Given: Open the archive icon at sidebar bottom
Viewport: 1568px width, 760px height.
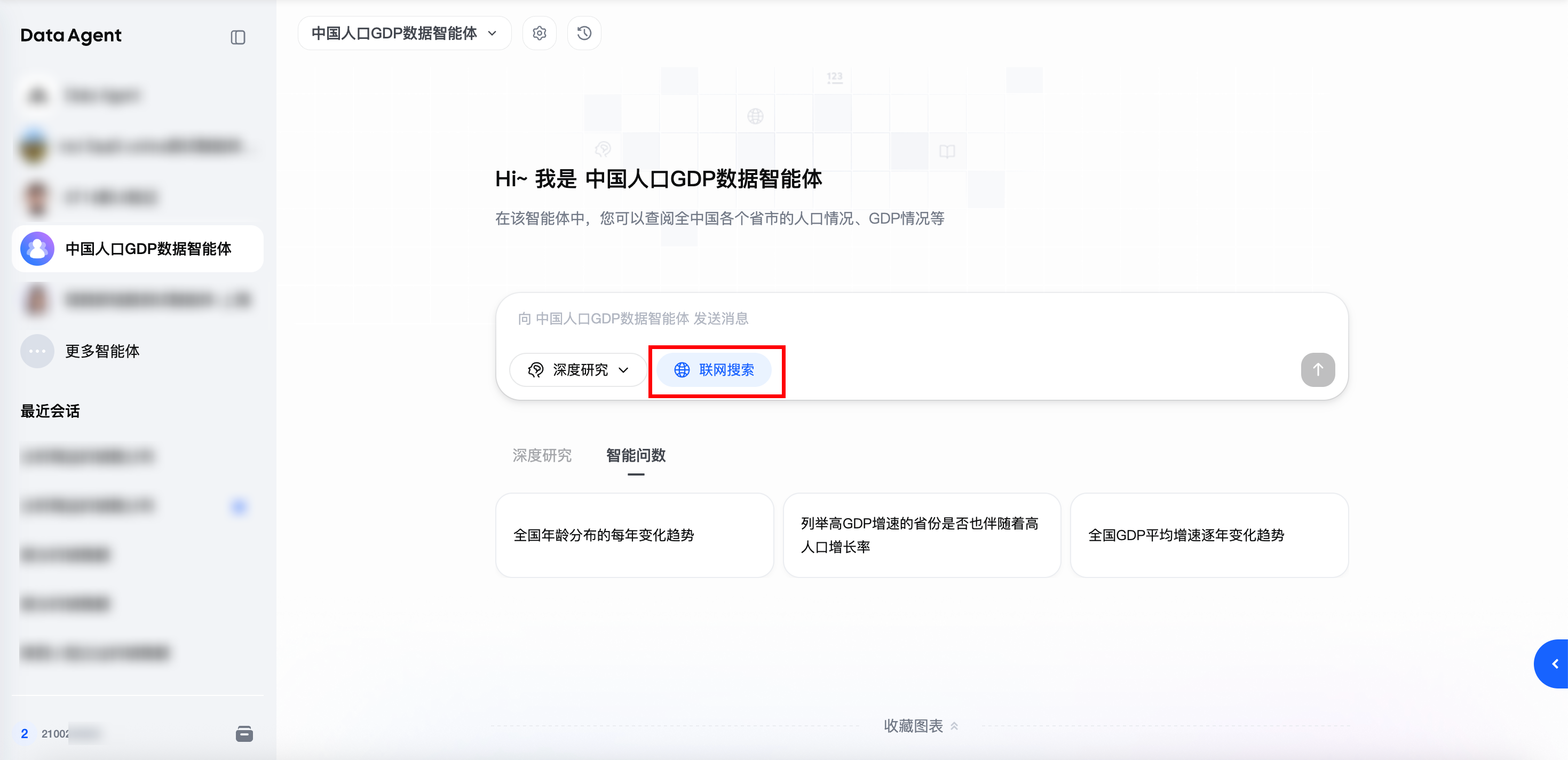Looking at the screenshot, I should tap(244, 734).
